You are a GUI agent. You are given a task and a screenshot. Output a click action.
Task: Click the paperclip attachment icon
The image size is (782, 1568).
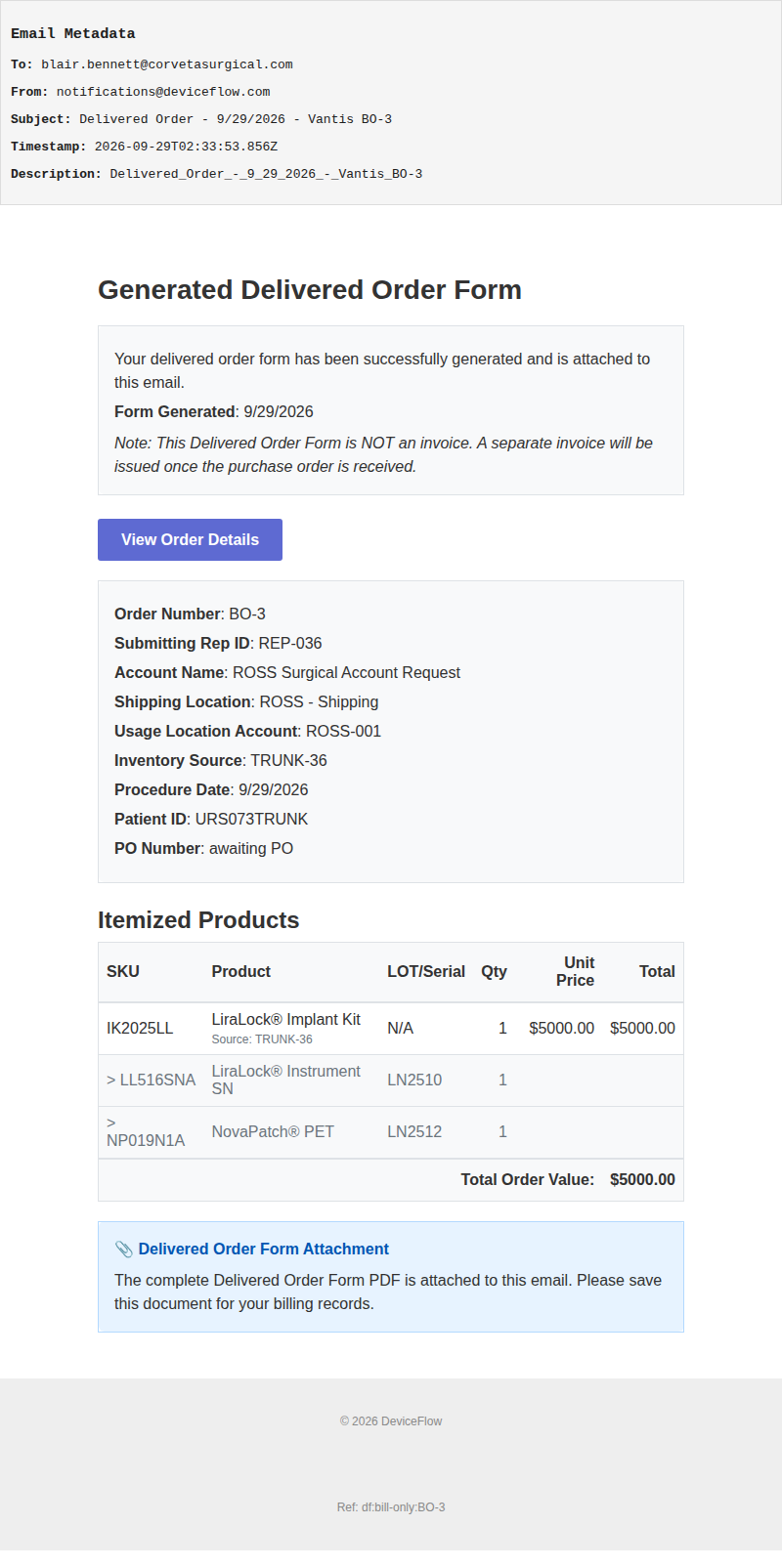123,1250
